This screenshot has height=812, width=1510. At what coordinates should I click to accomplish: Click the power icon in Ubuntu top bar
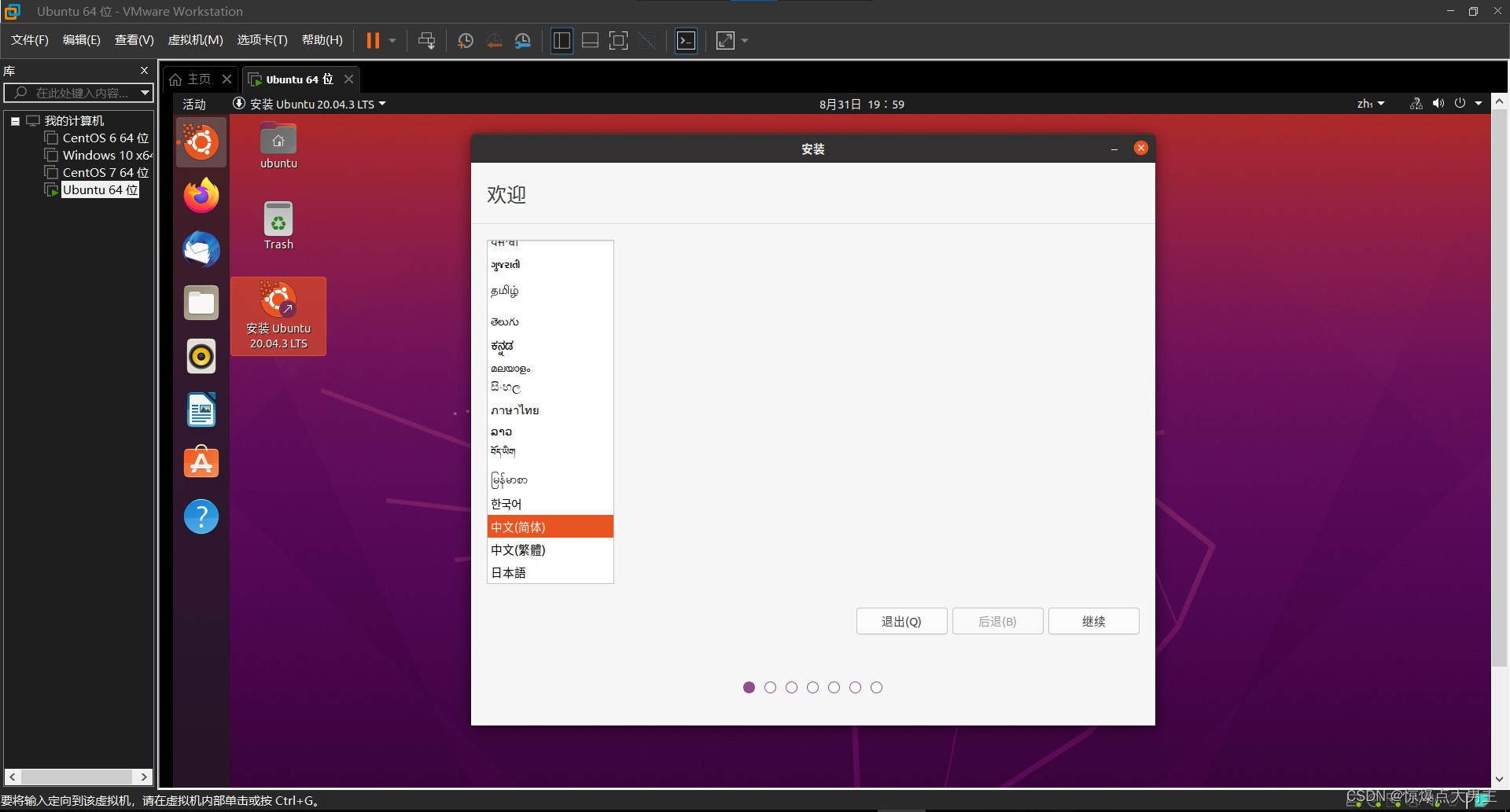(1460, 104)
